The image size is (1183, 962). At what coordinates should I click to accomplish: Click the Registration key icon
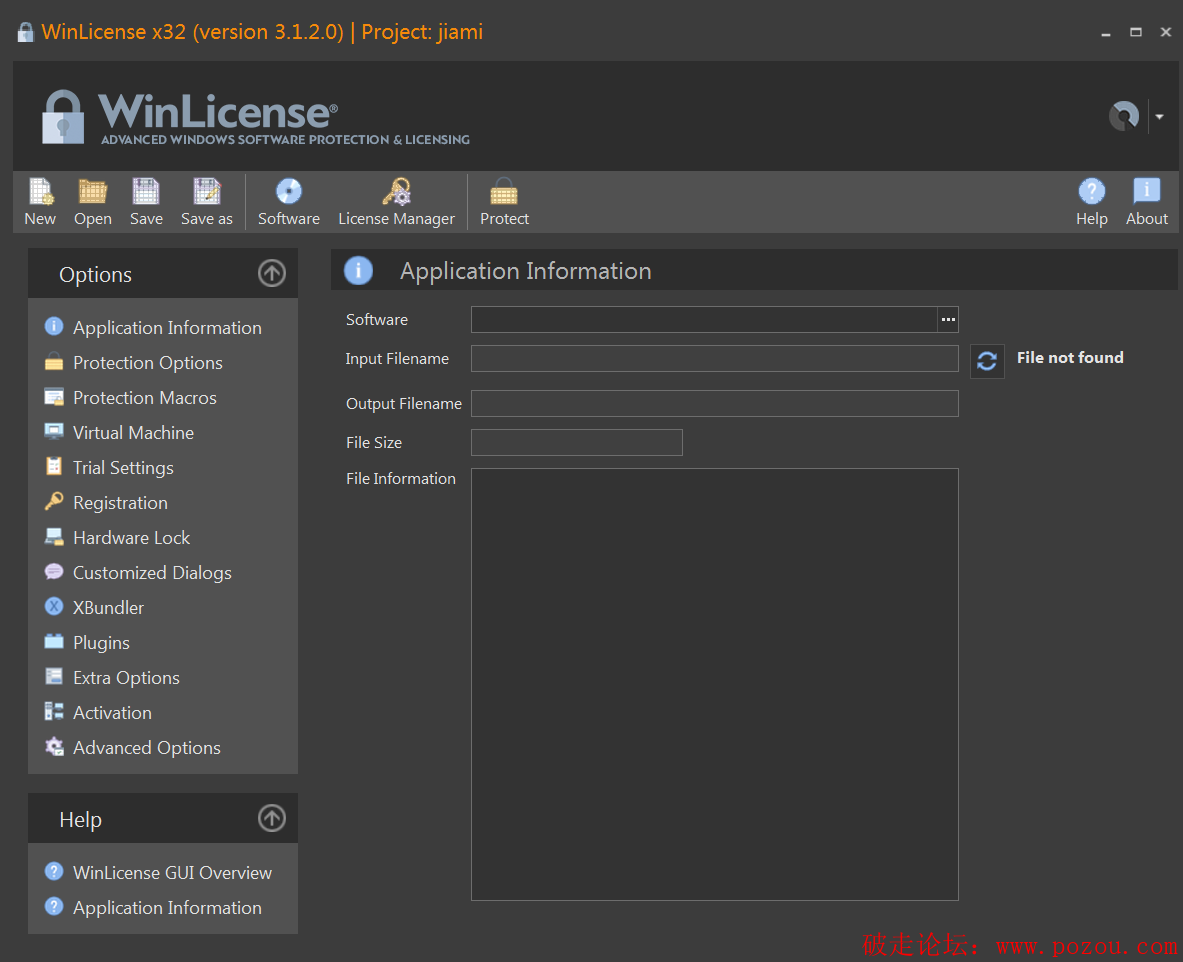tap(54, 501)
